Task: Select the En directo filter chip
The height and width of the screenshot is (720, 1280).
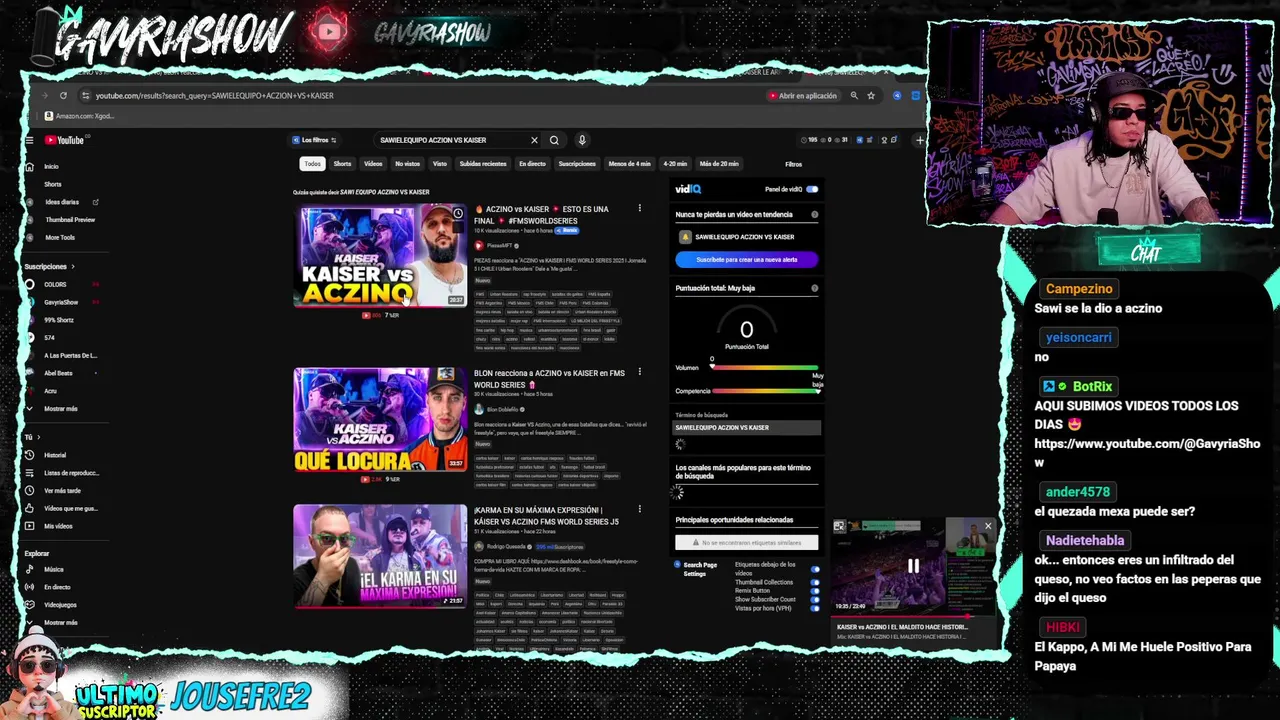Action: (x=532, y=164)
